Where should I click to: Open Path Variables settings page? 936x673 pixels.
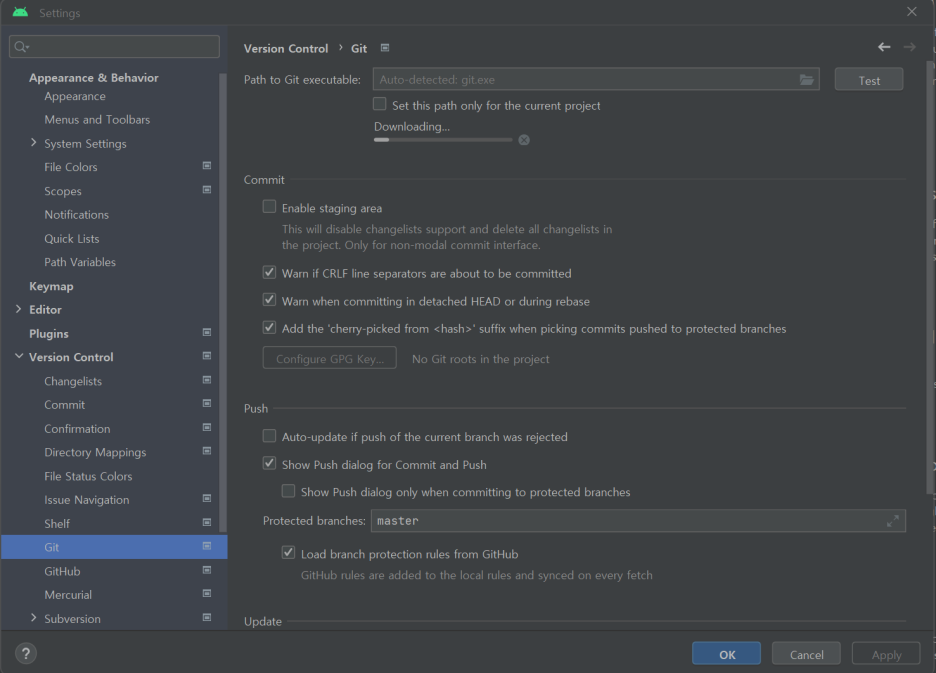(x=80, y=262)
